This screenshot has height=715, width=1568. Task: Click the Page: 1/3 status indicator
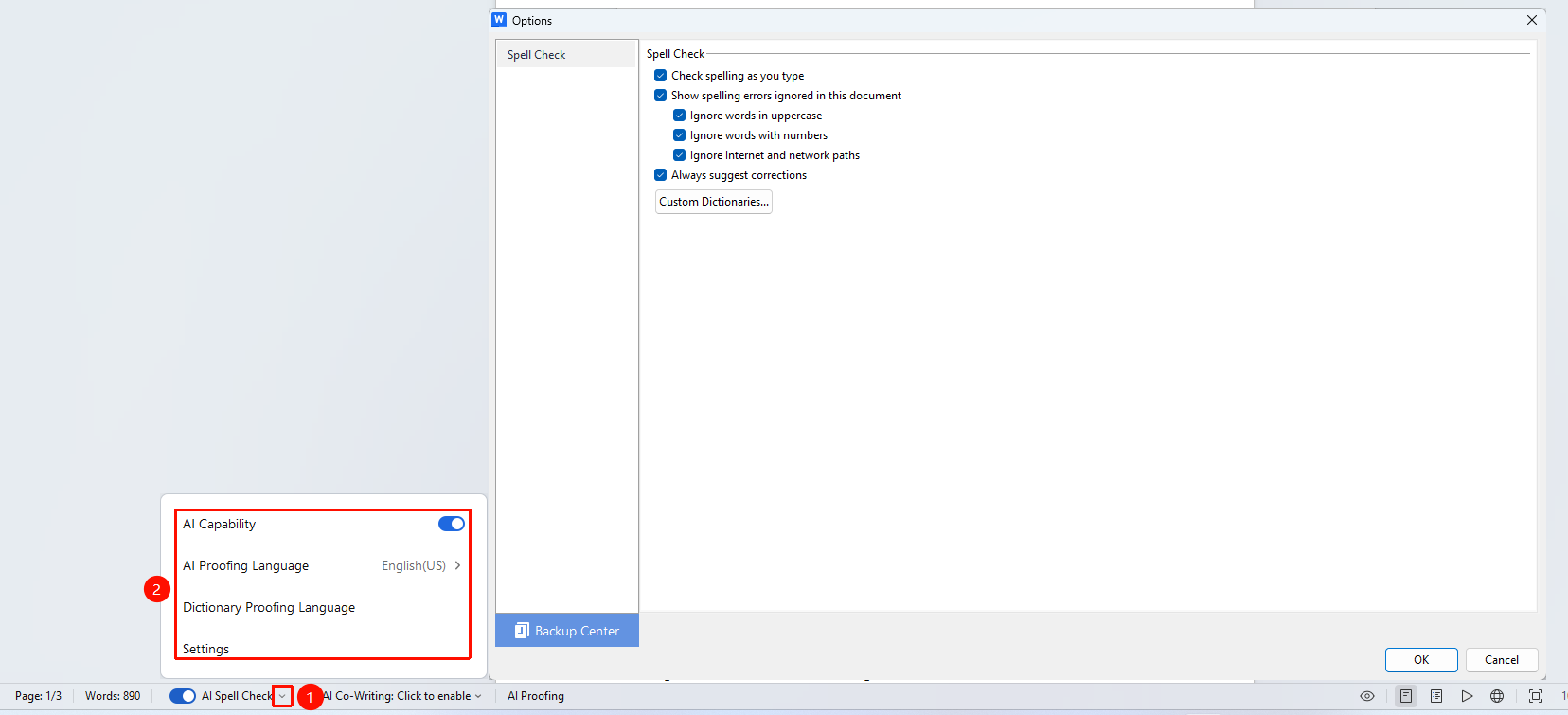pyautogui.click(x=38, y=696)
